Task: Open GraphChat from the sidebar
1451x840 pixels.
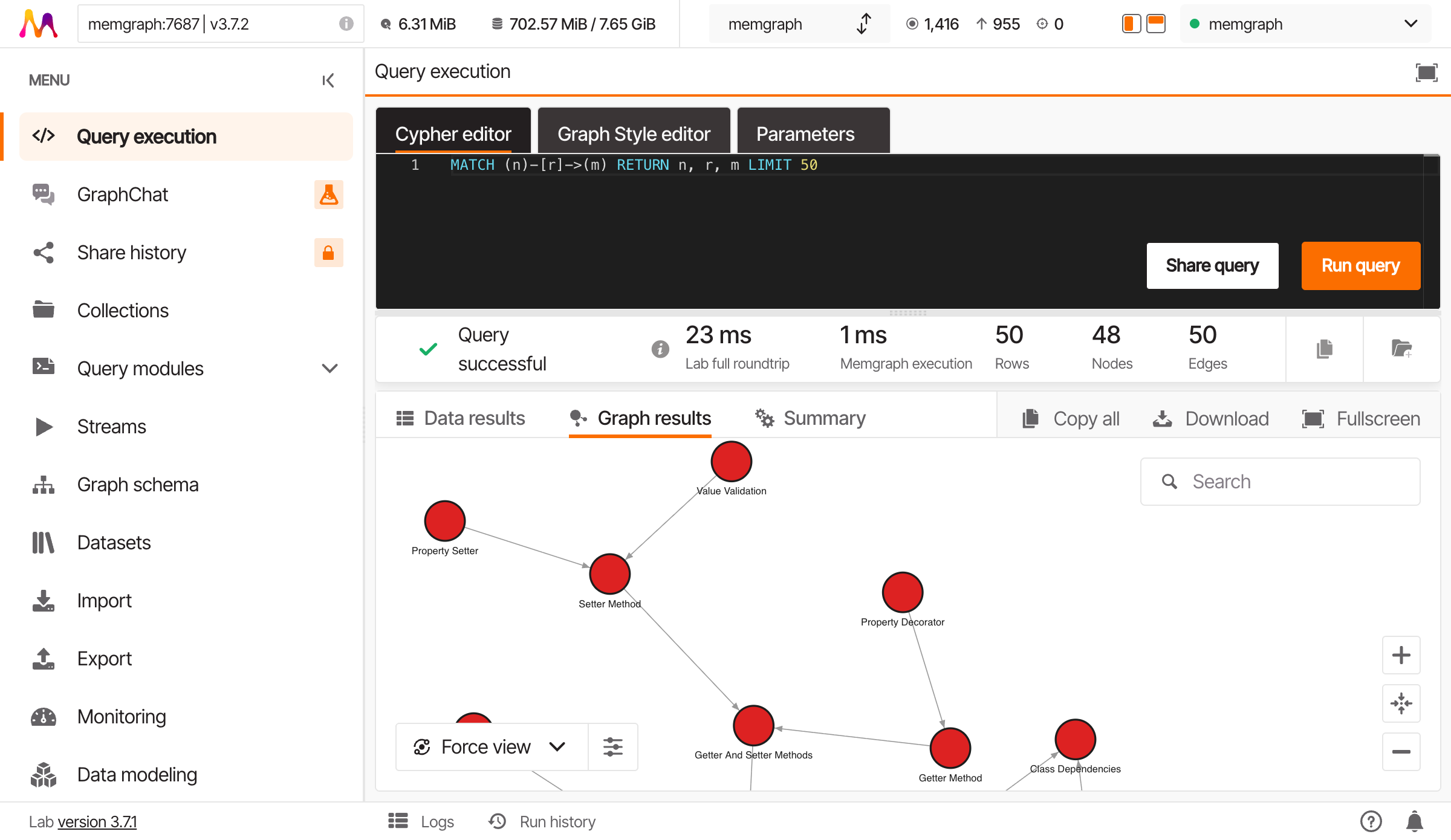Action: pyautogui.click(x=123, y=194)
